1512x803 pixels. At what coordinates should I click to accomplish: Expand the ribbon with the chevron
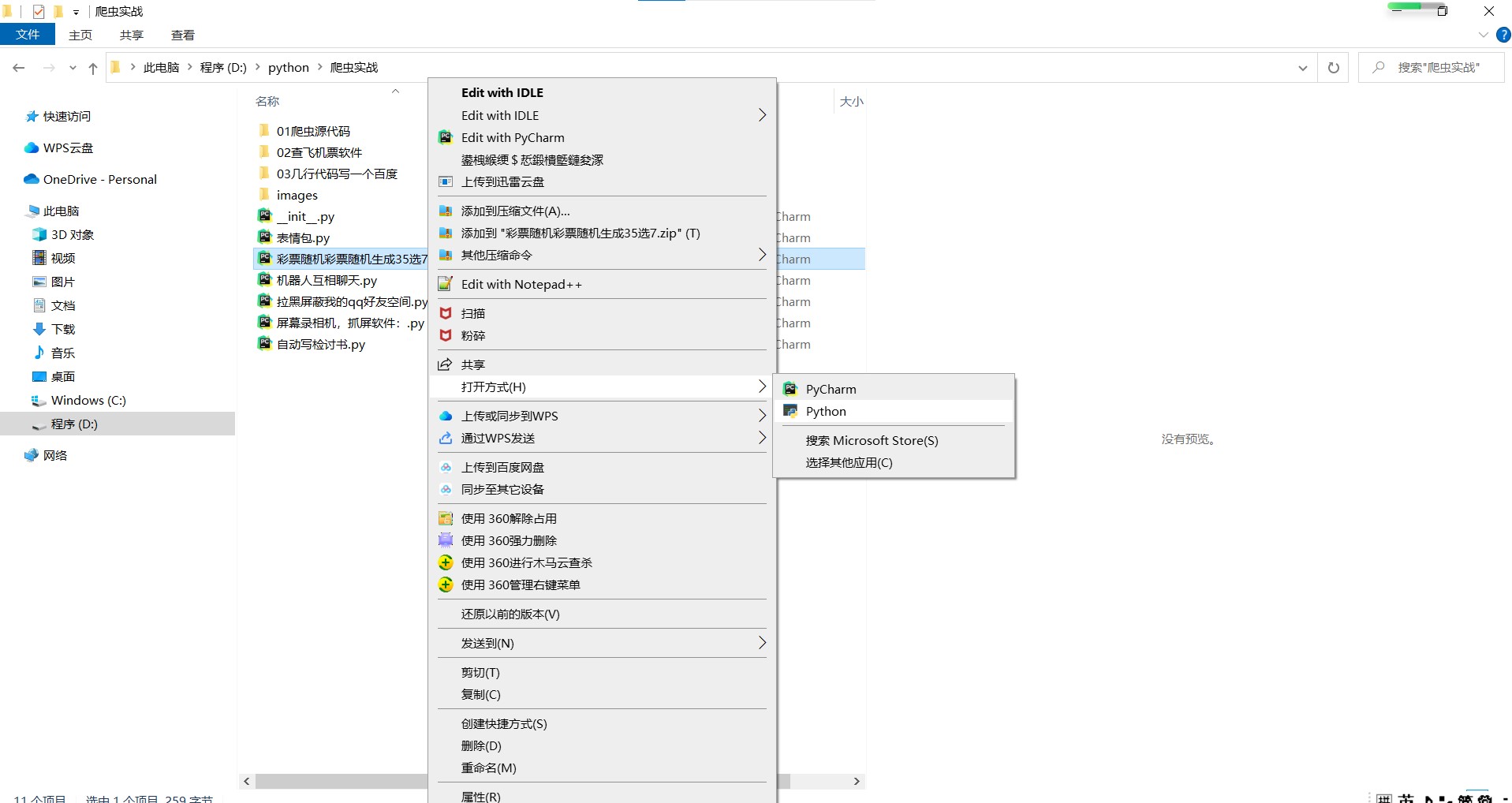pos(1483,35)
